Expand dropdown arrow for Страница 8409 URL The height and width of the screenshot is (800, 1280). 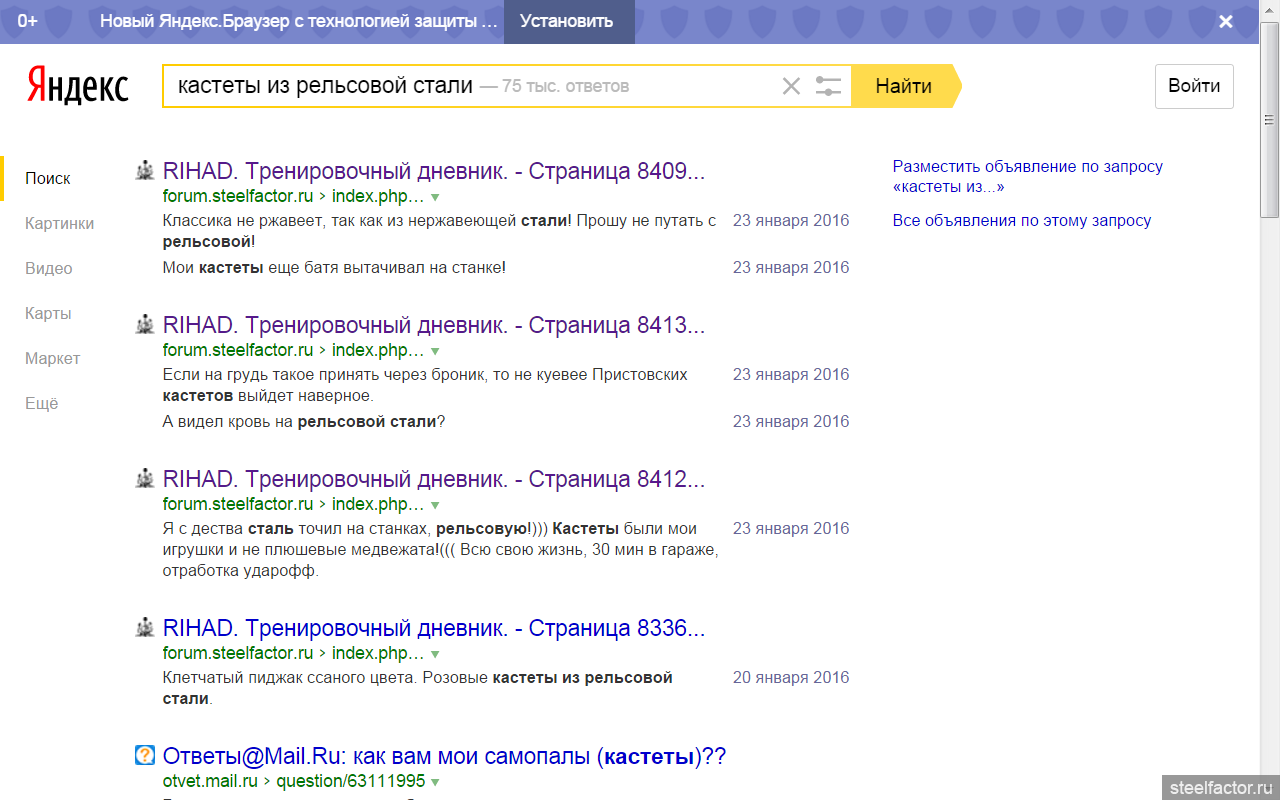click(x=435, y=197)
